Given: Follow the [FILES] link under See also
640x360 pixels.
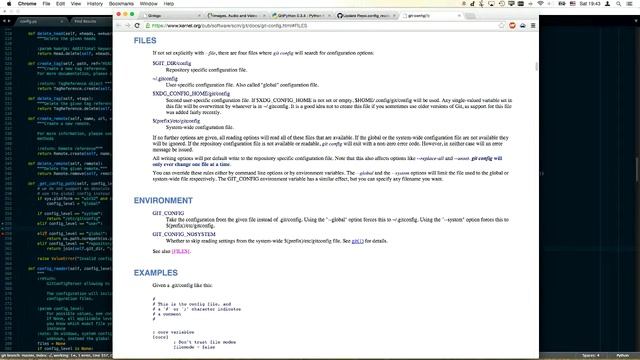Looking at the screenshot, I should pos(180,251).
